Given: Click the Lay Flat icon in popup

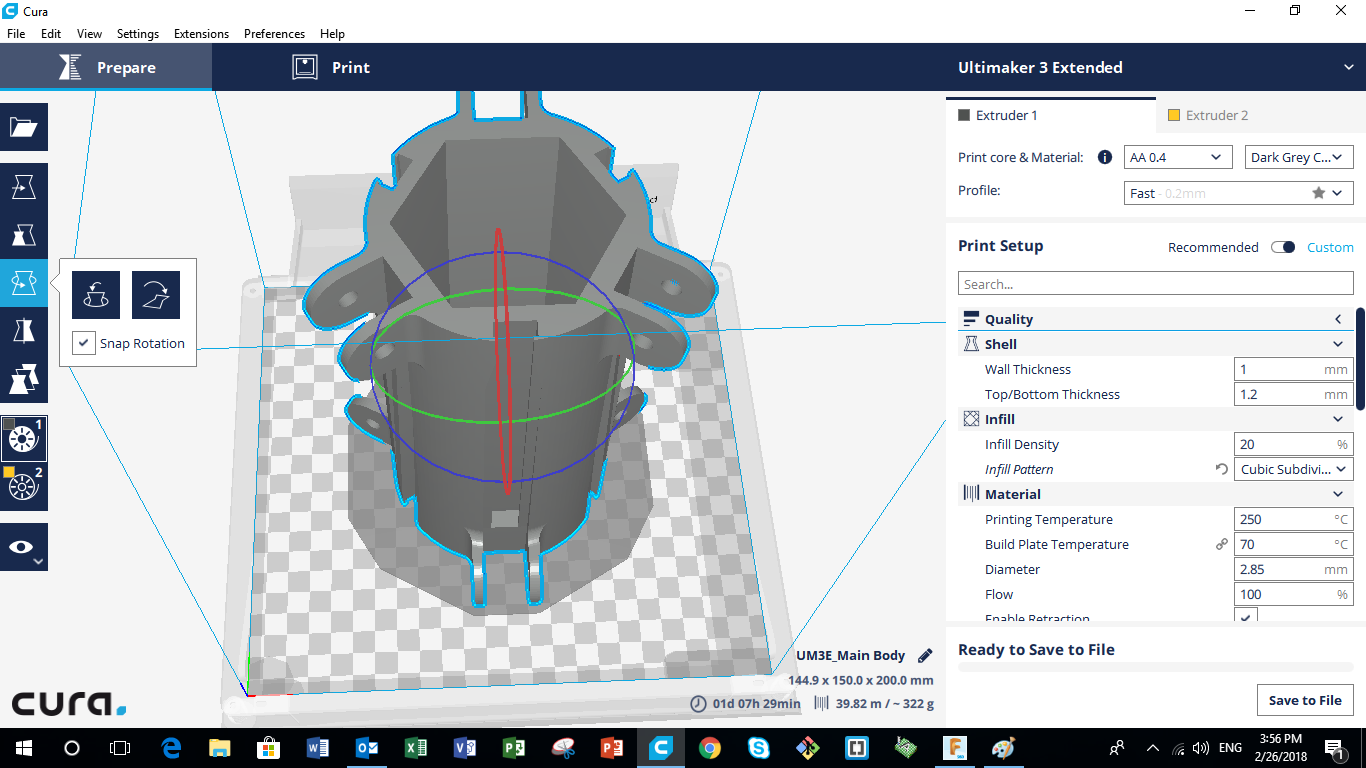Looking at the screenshot, I should 156,295.
